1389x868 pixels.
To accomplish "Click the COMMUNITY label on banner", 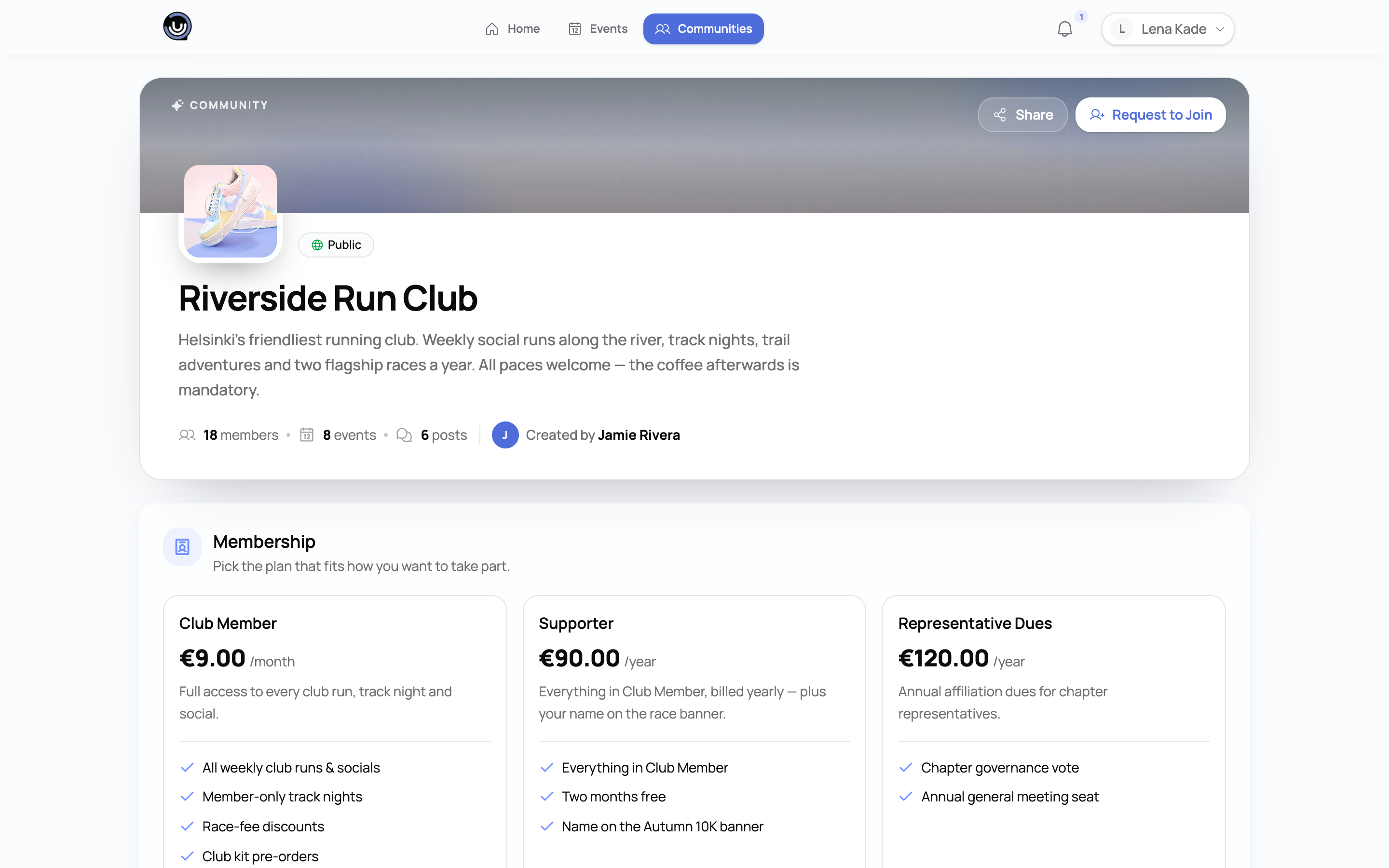I will pyautogui.click(x=229, y=105).
